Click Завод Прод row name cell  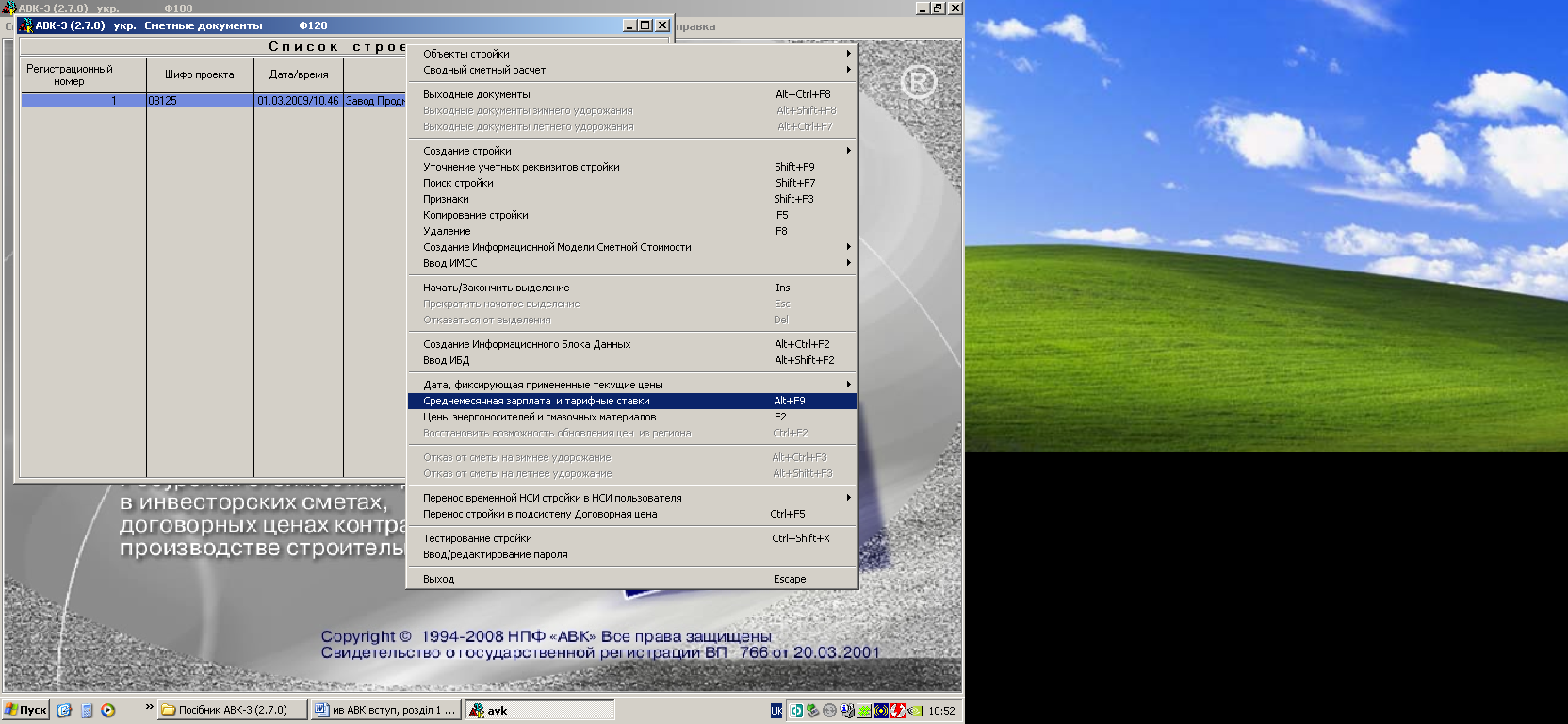[375, 100]
